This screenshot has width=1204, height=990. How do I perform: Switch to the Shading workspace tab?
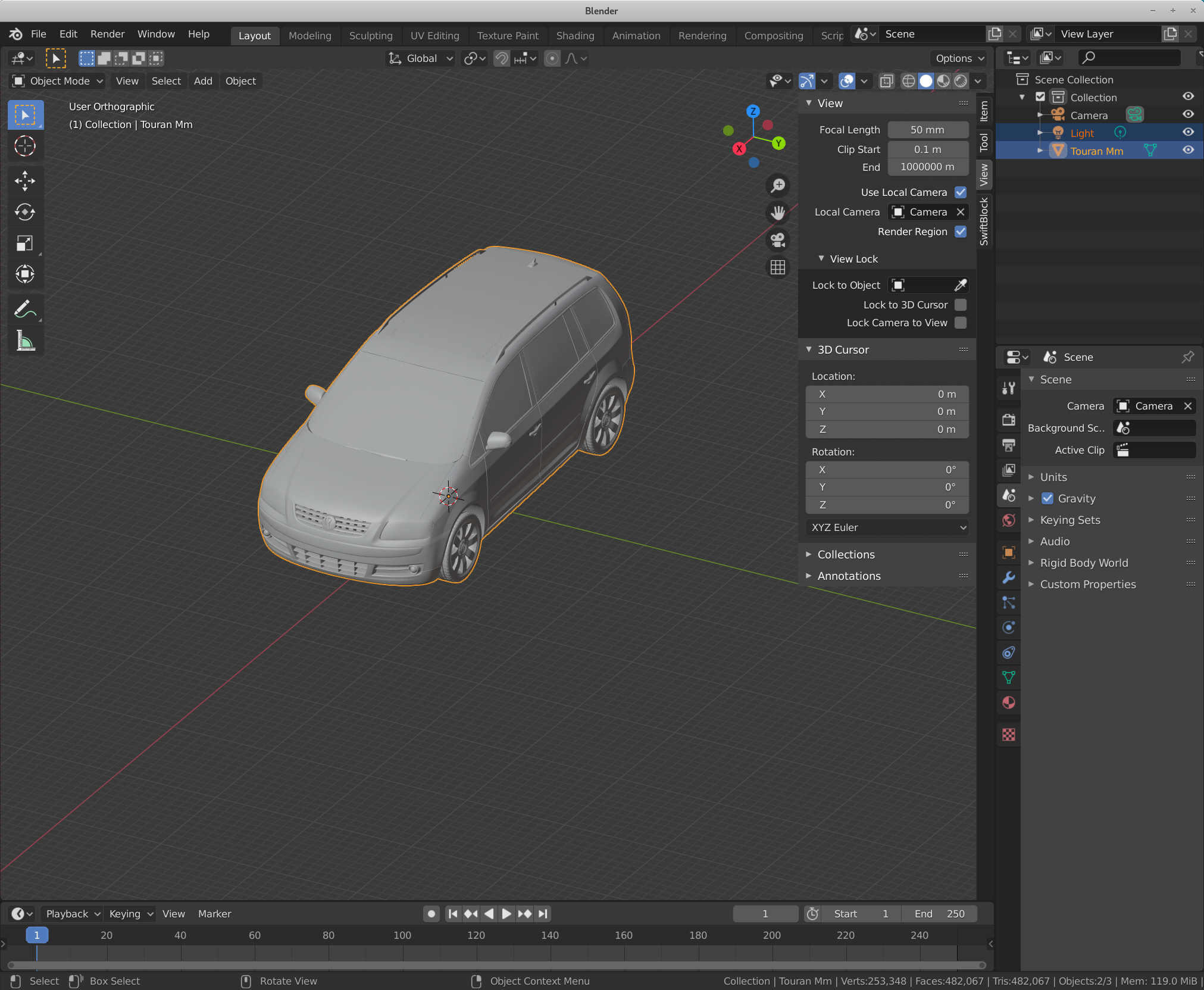[575, 35]
